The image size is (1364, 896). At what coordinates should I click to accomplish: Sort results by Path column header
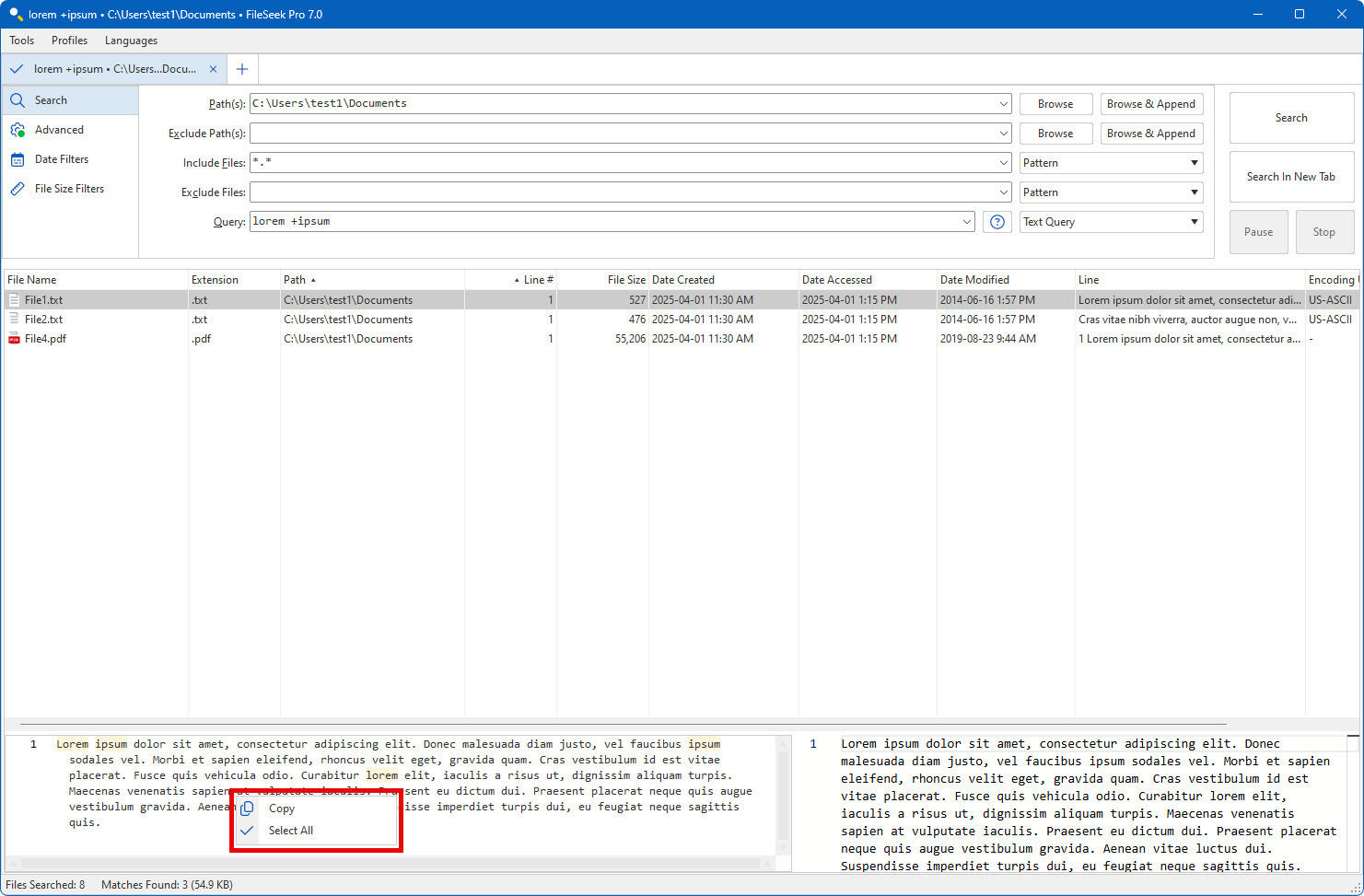(372, 280)
